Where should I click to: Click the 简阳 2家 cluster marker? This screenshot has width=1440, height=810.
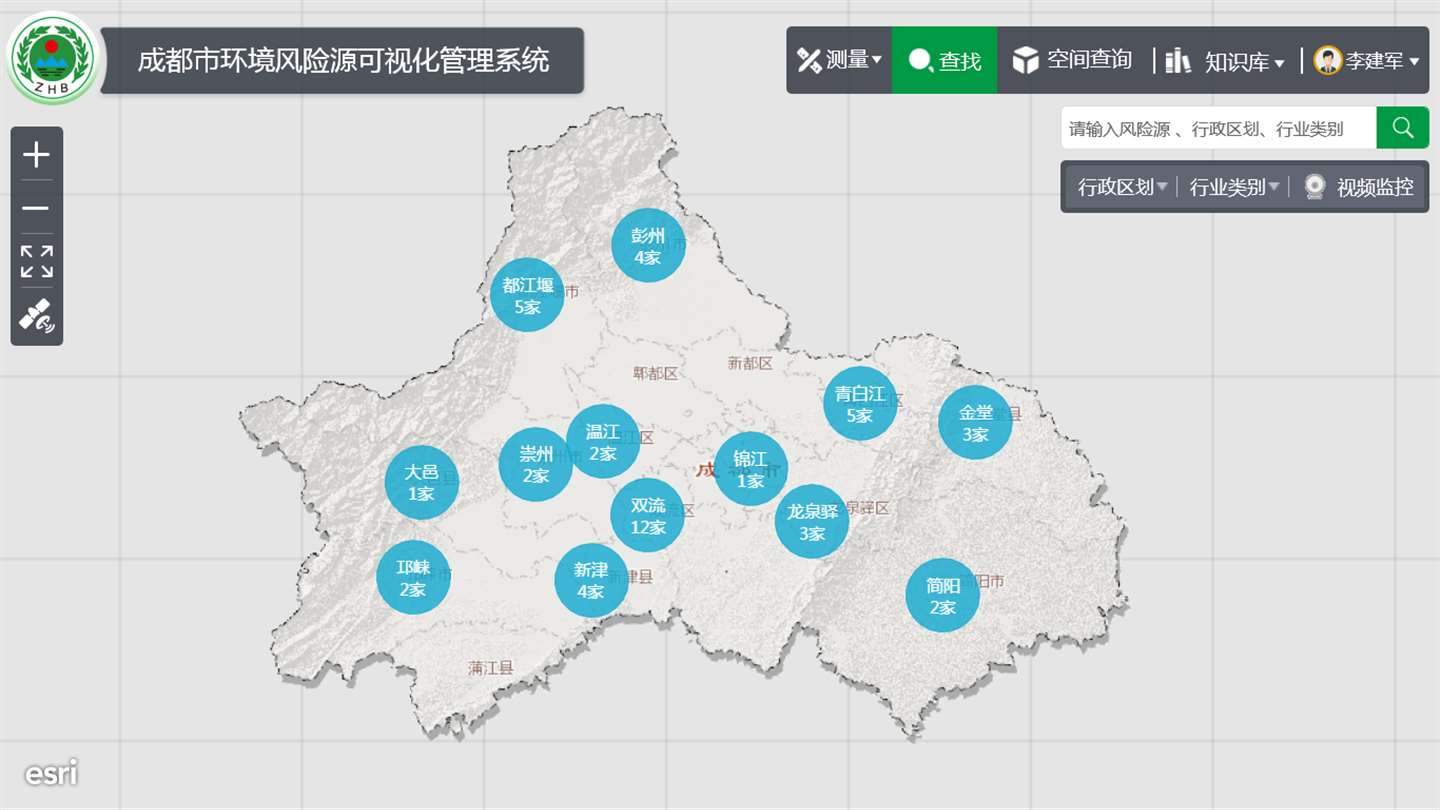943,596
